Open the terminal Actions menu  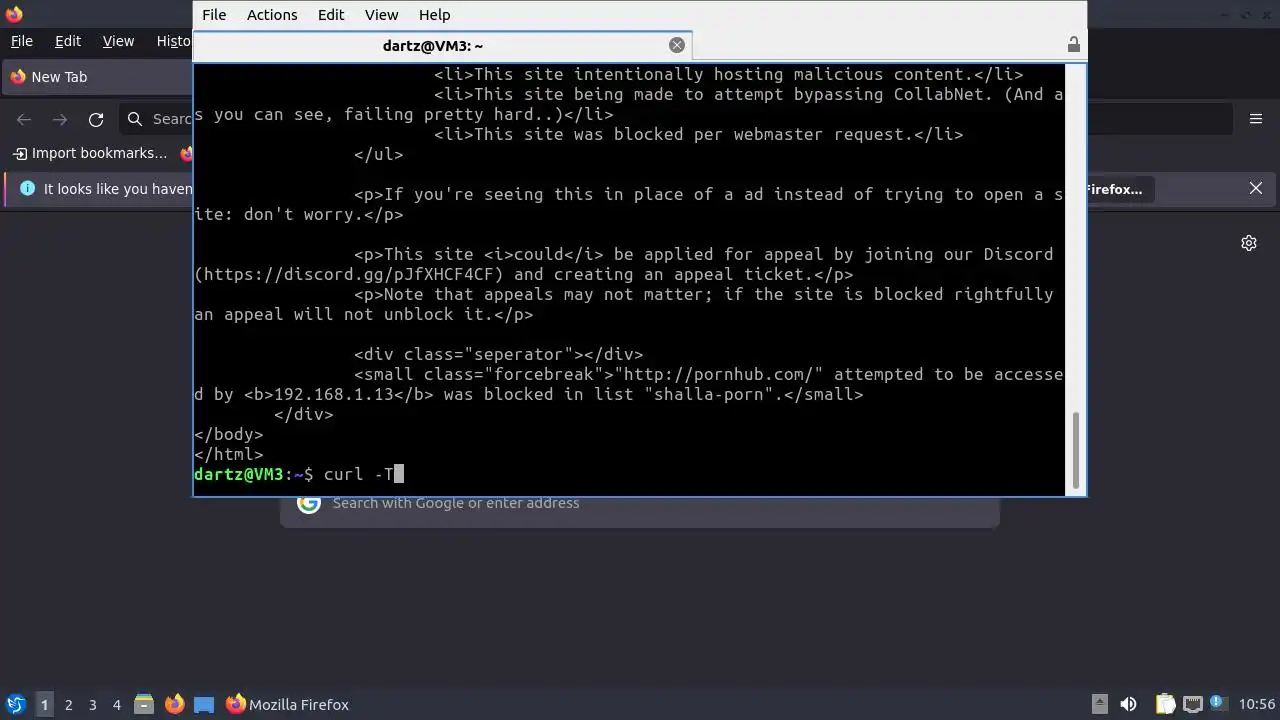(272, 15)
